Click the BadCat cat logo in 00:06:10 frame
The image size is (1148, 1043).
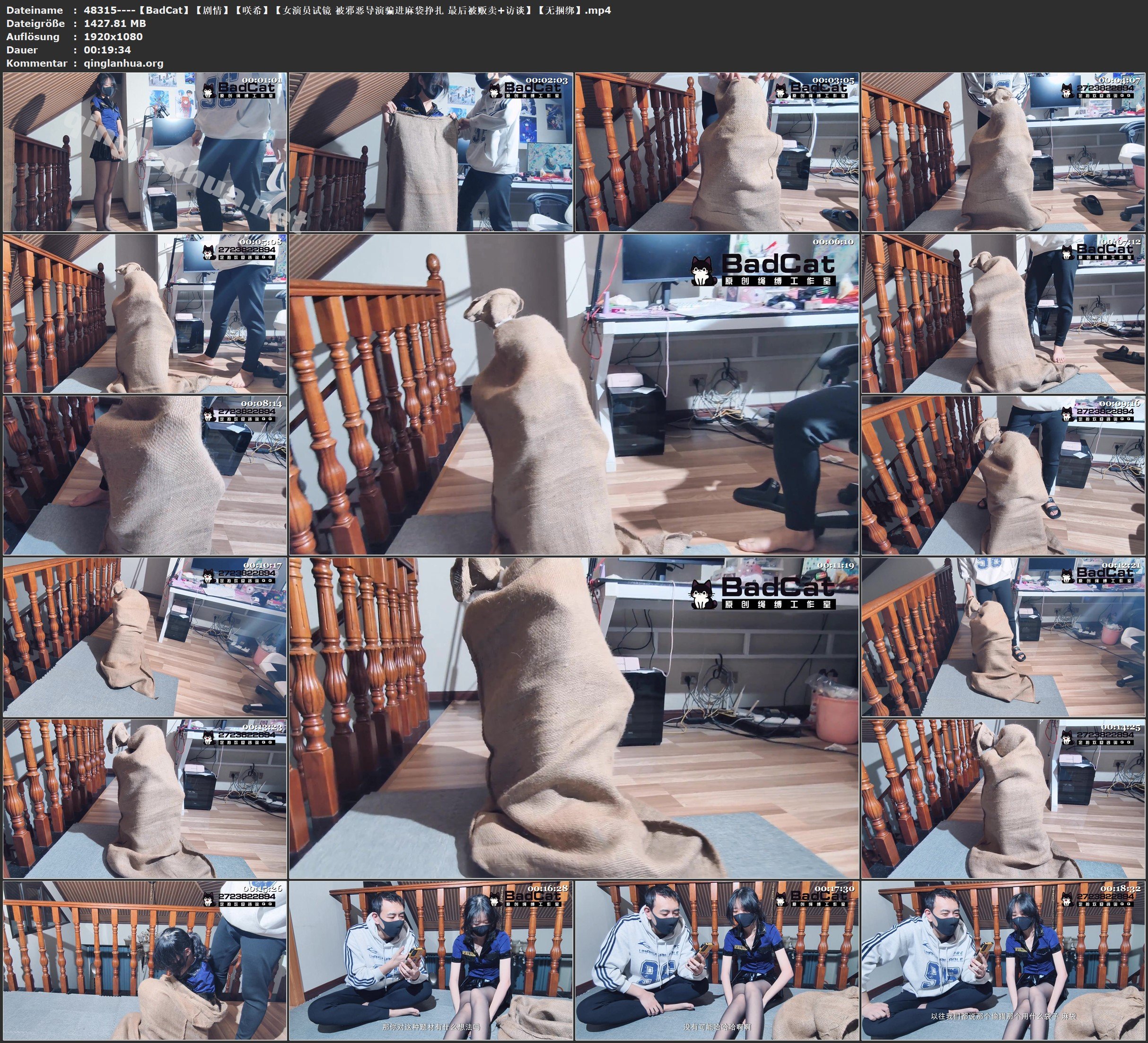(x=703, y=271)
